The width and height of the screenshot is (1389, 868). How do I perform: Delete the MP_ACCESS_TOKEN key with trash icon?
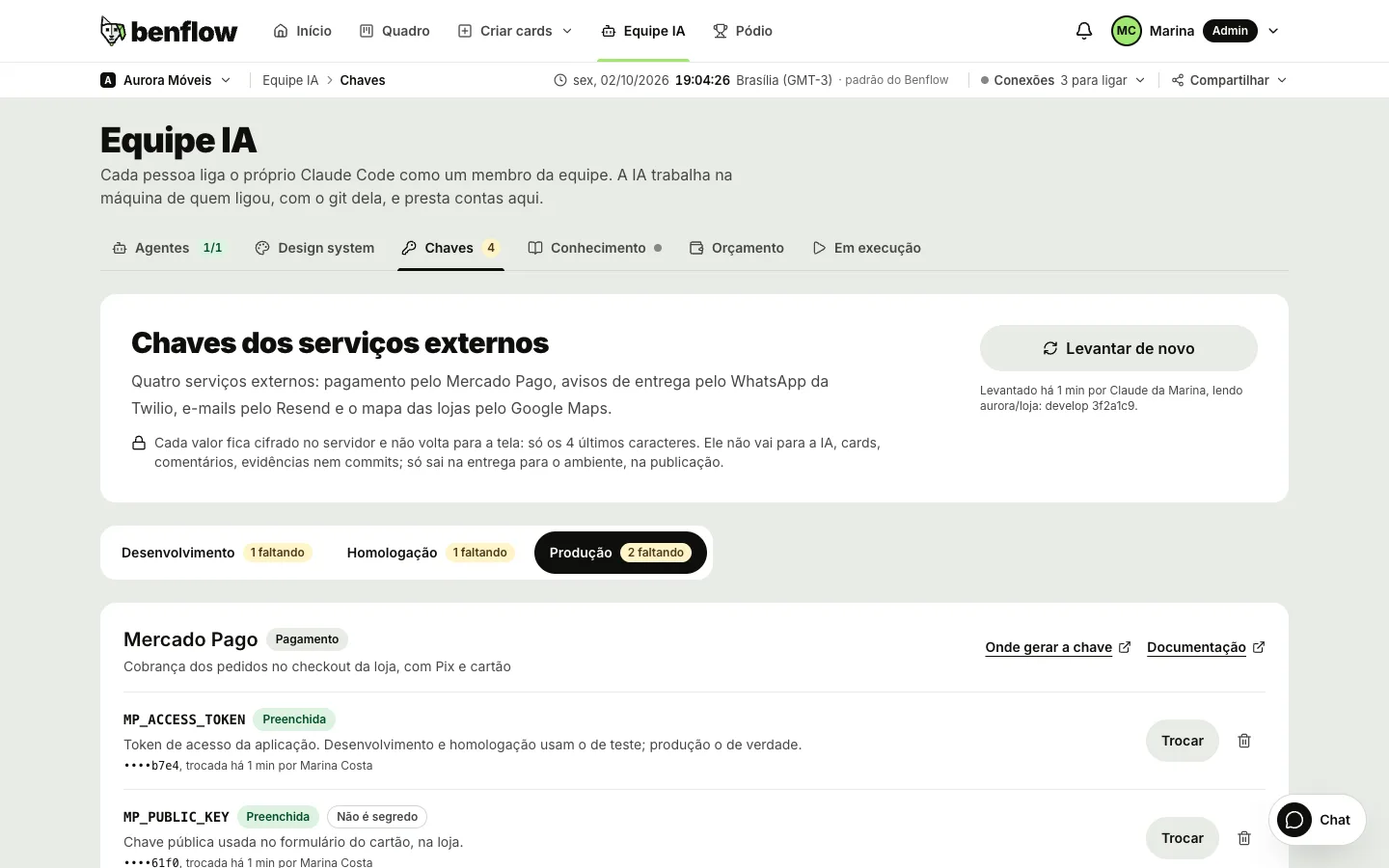tap(1244, 741)
